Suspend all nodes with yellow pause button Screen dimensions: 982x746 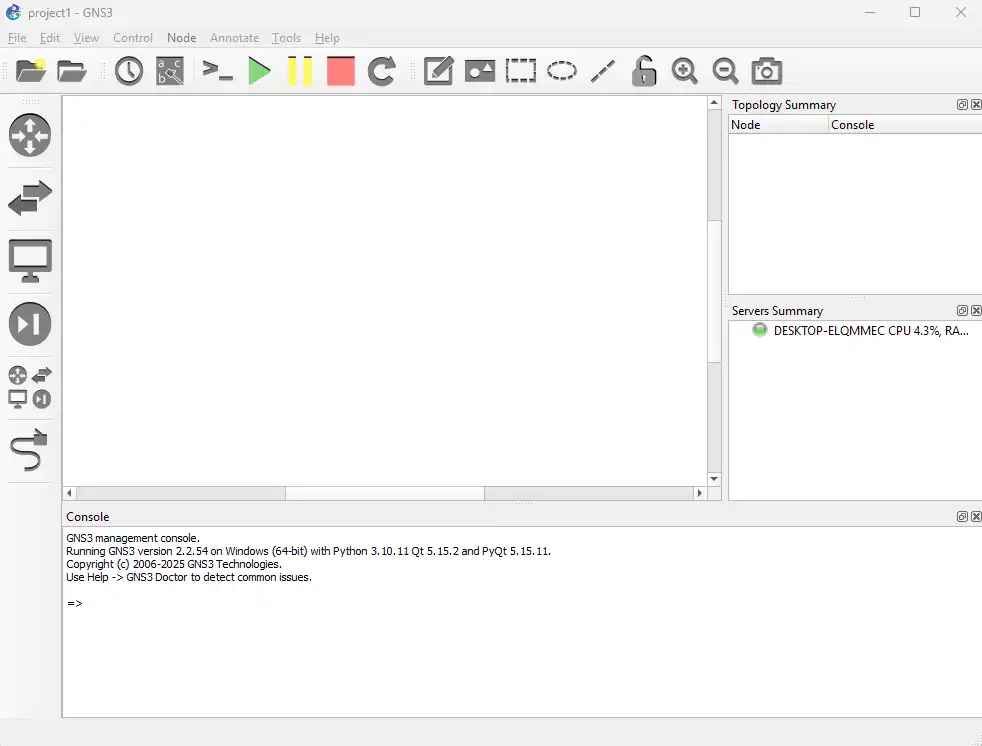[x=300, y=71]
